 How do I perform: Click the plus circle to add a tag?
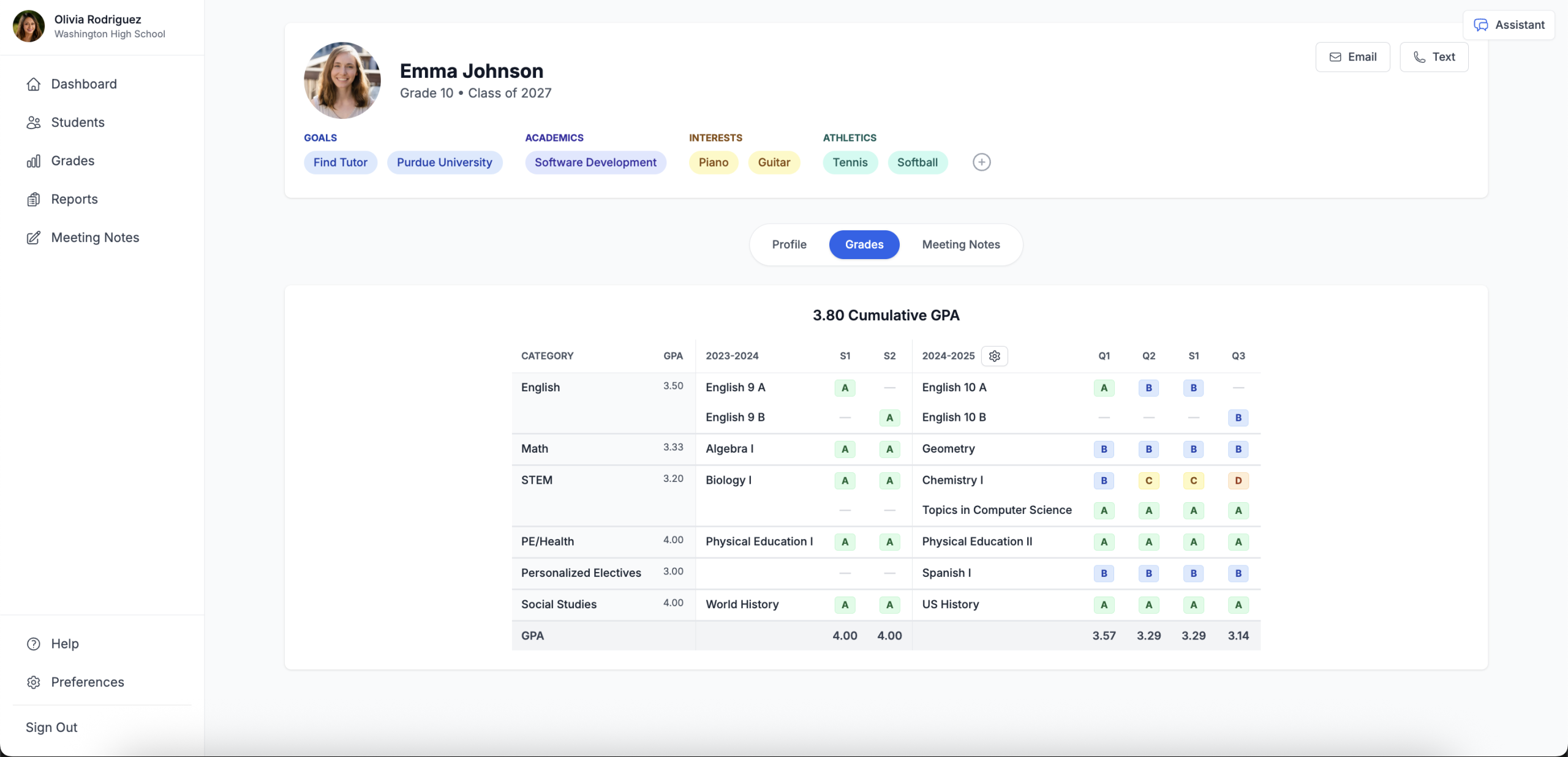(x=981, y=162)
